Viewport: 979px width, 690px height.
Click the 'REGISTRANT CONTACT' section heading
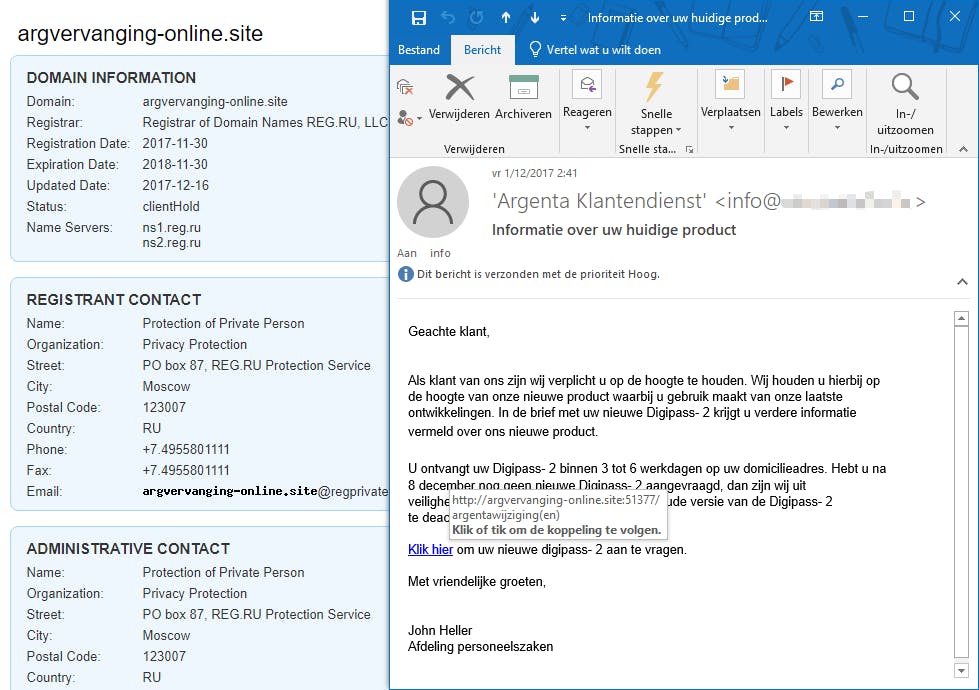[x=114, y=300]
